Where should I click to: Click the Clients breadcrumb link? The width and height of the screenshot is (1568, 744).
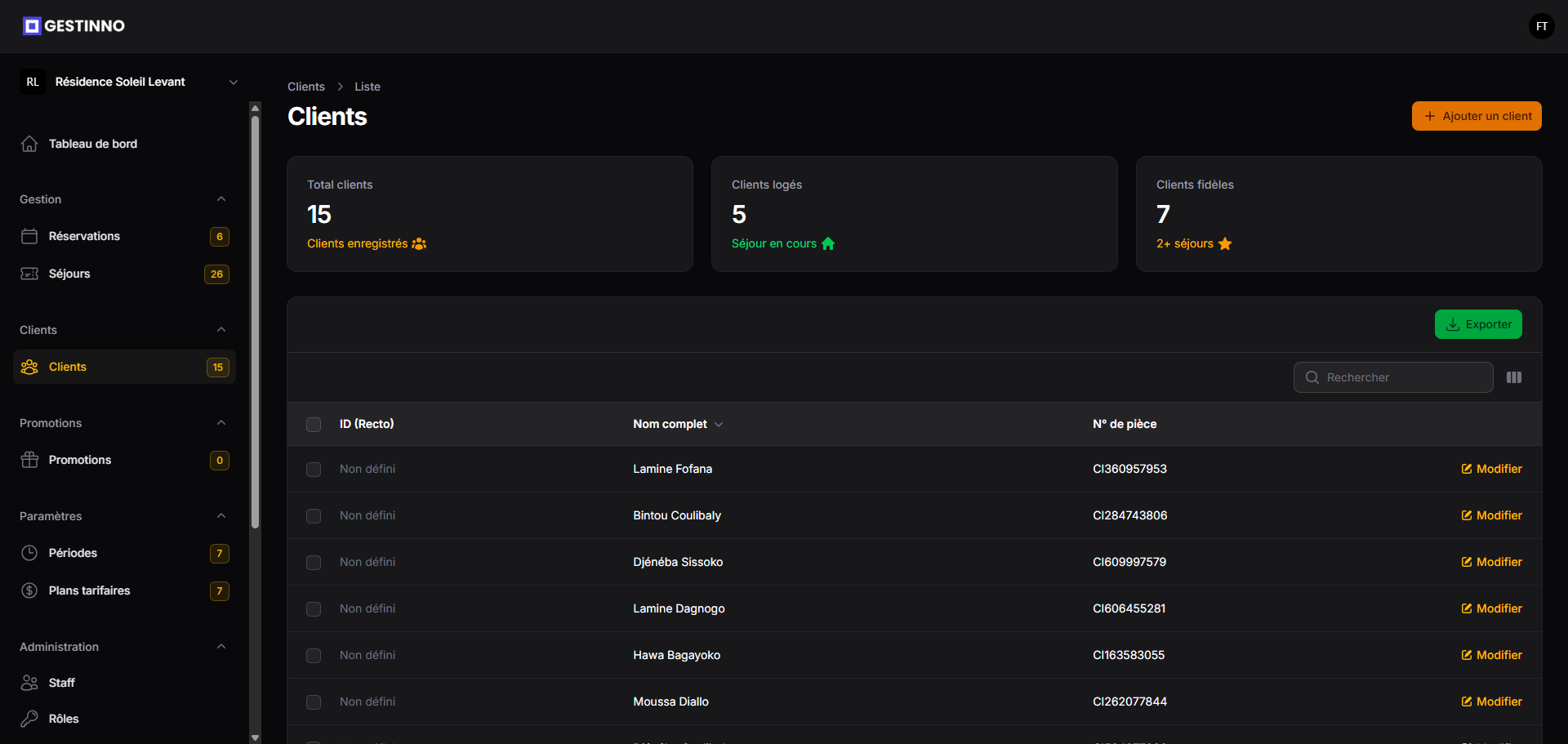[x=306, y=87]
